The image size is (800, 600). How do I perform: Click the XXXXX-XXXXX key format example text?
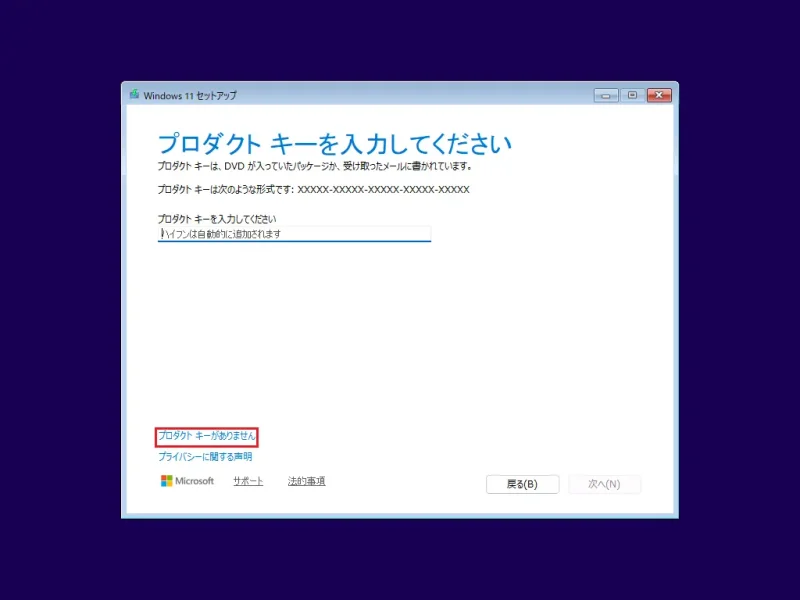[x=383, y=189]
